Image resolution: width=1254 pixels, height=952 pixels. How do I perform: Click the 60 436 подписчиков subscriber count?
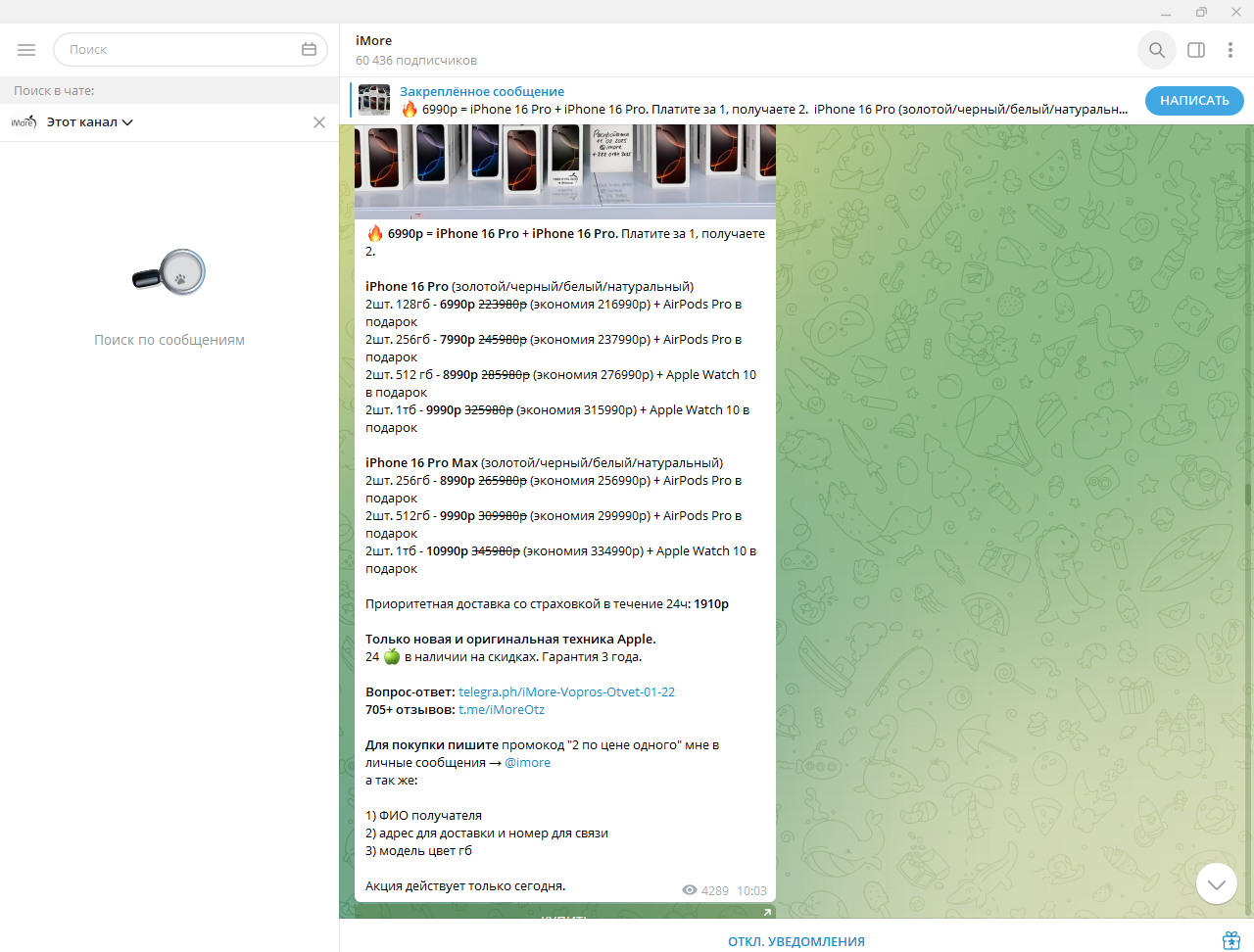(x=416, y=61)
